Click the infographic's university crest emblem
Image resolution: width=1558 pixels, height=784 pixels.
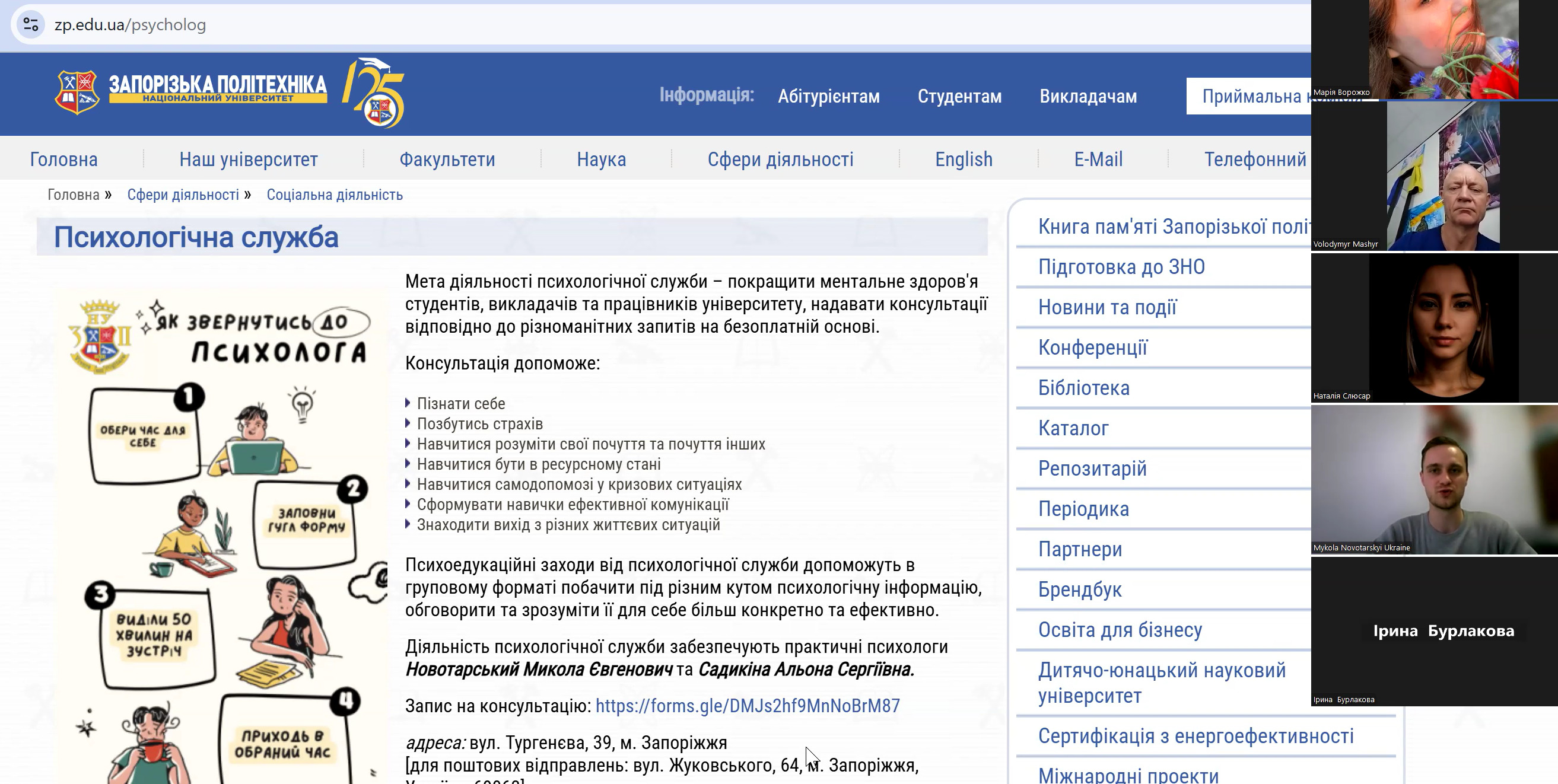click(100, 336)
